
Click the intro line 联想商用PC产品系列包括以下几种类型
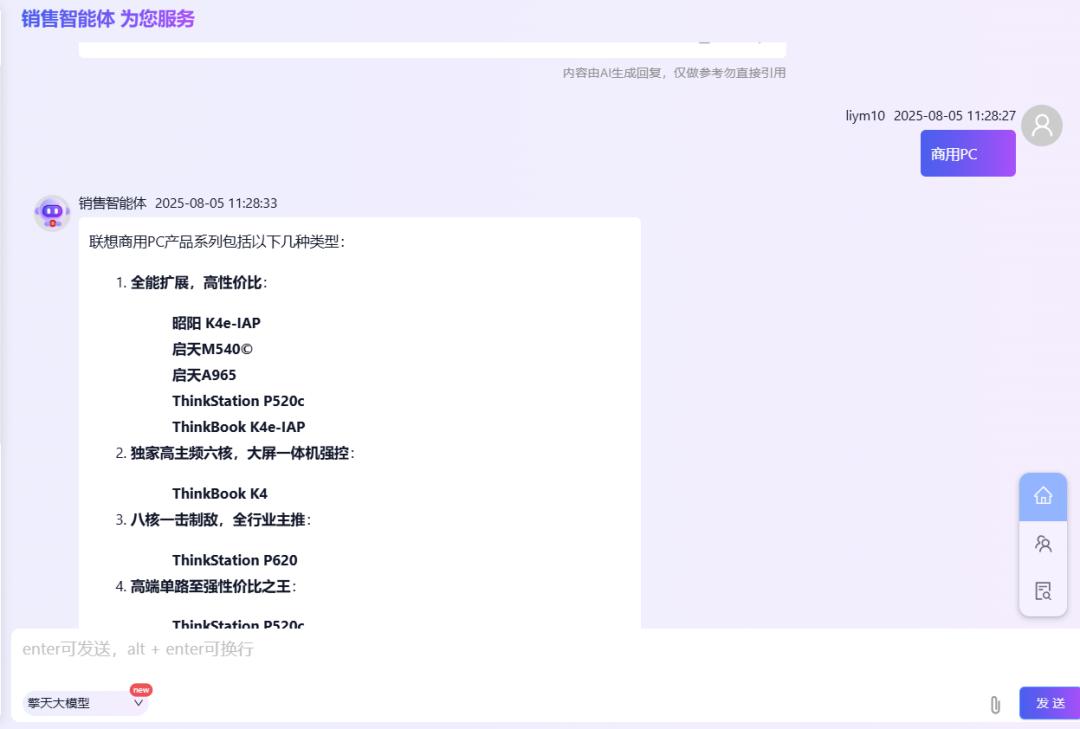(x=217, y=242)
